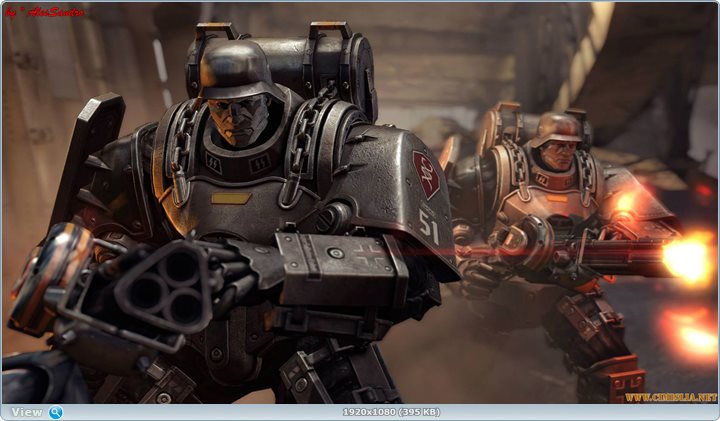Click the foreground soldier's face
This screenshot has height=421, width=720.
click(x=240, y=115)
